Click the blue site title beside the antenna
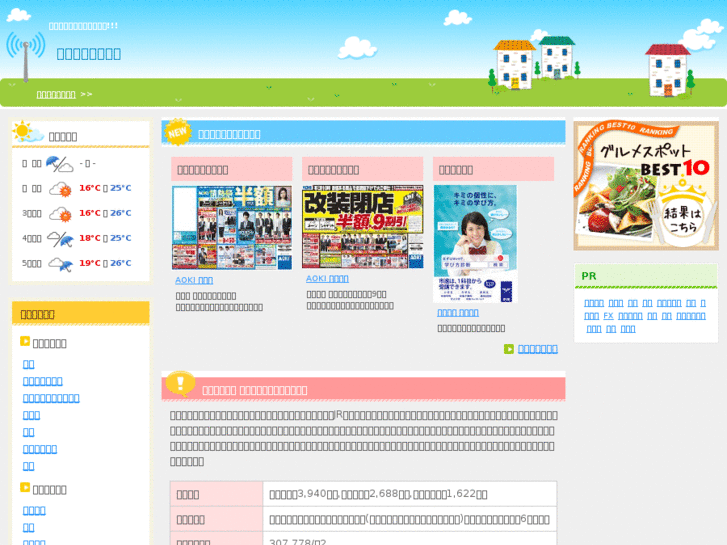 [x=89, y=54]
